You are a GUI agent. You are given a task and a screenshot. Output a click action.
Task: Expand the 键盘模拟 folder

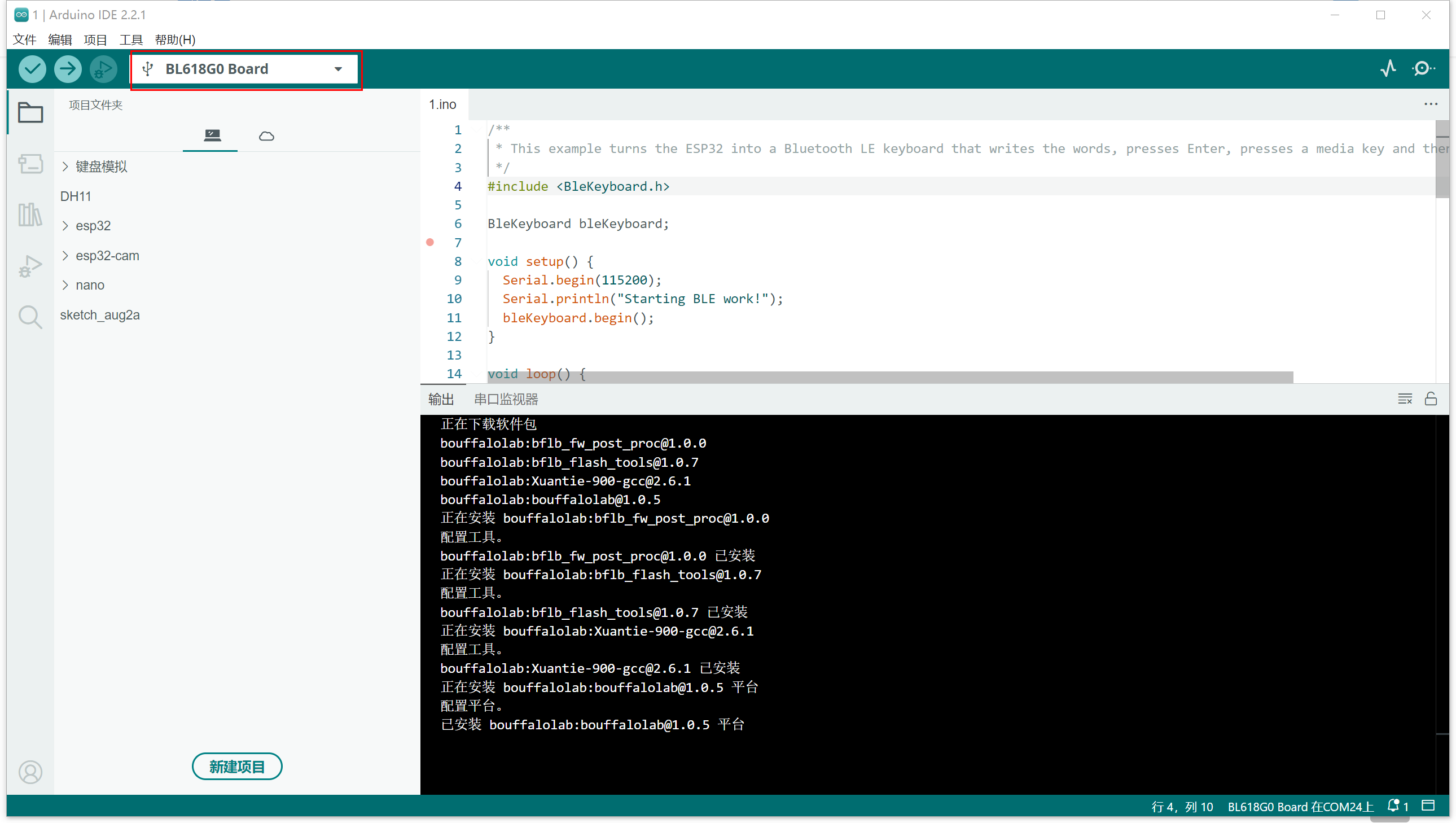coord(65,166)
